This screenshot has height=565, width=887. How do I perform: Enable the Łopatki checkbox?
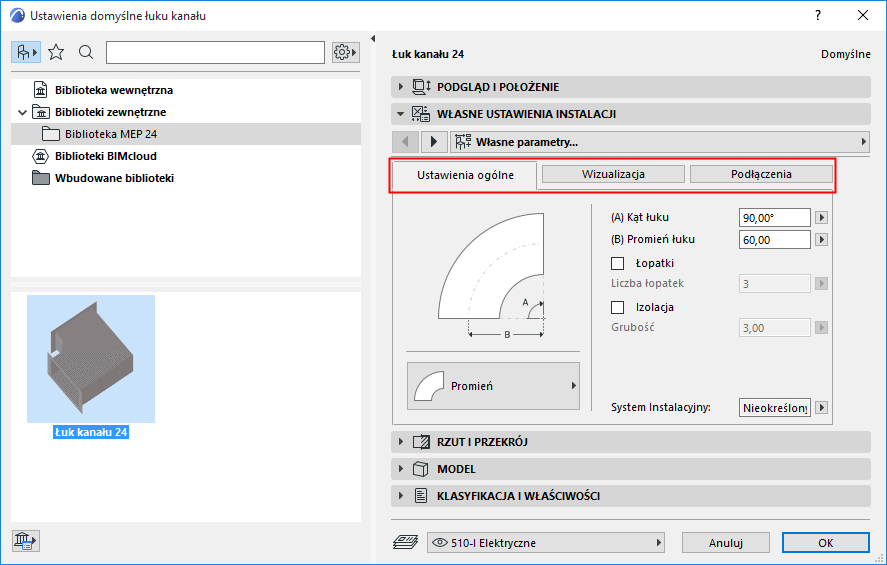[618, 264]
